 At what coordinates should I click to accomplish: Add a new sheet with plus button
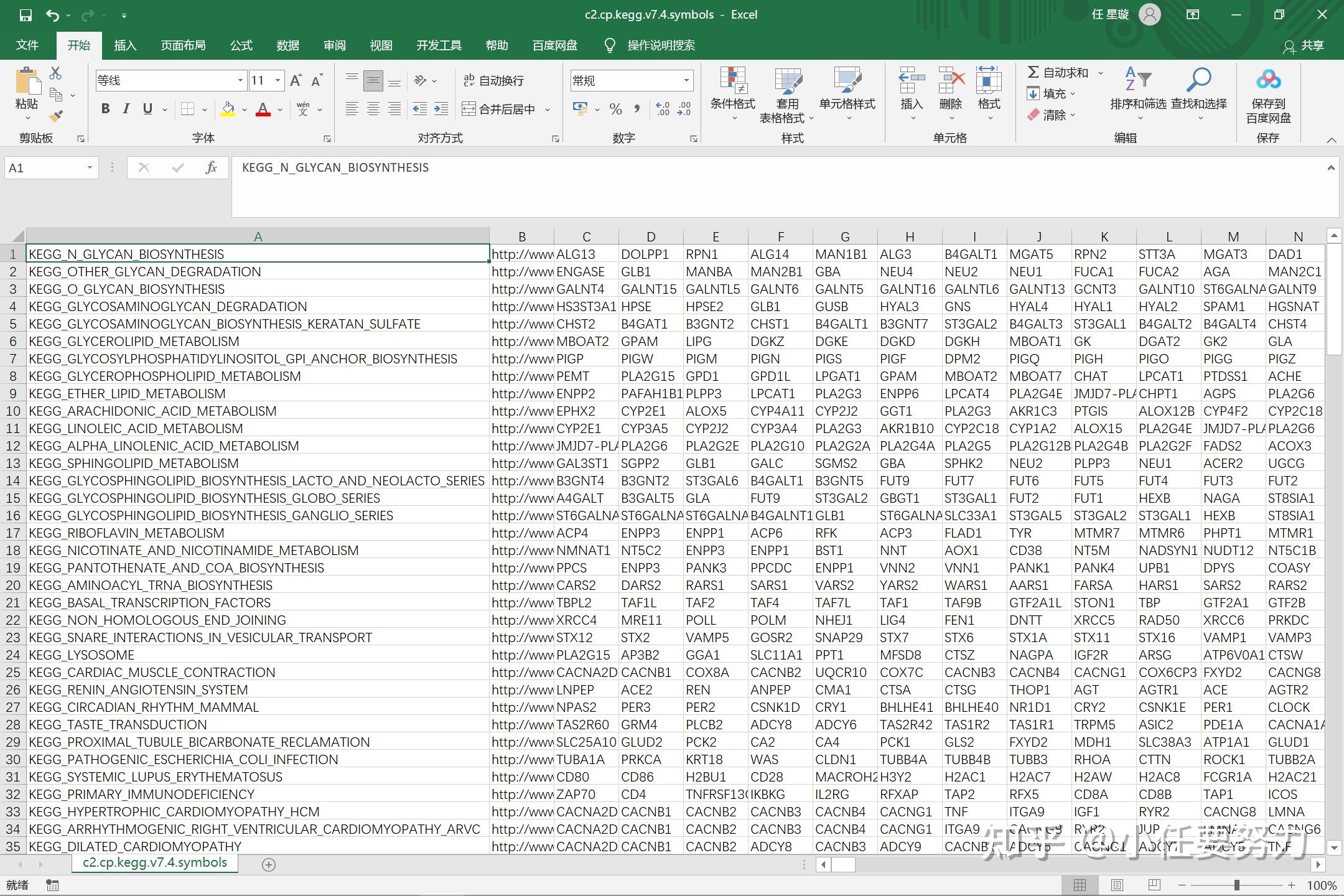point(269,864)
